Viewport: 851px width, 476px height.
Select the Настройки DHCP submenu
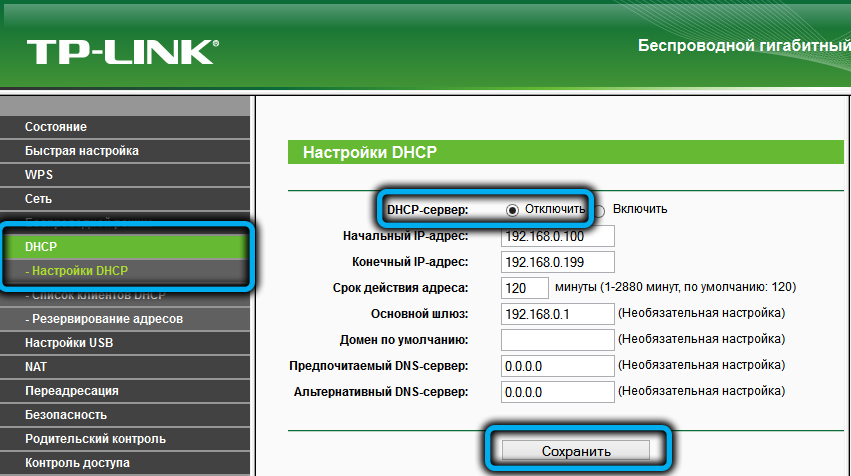coord(78,271)
